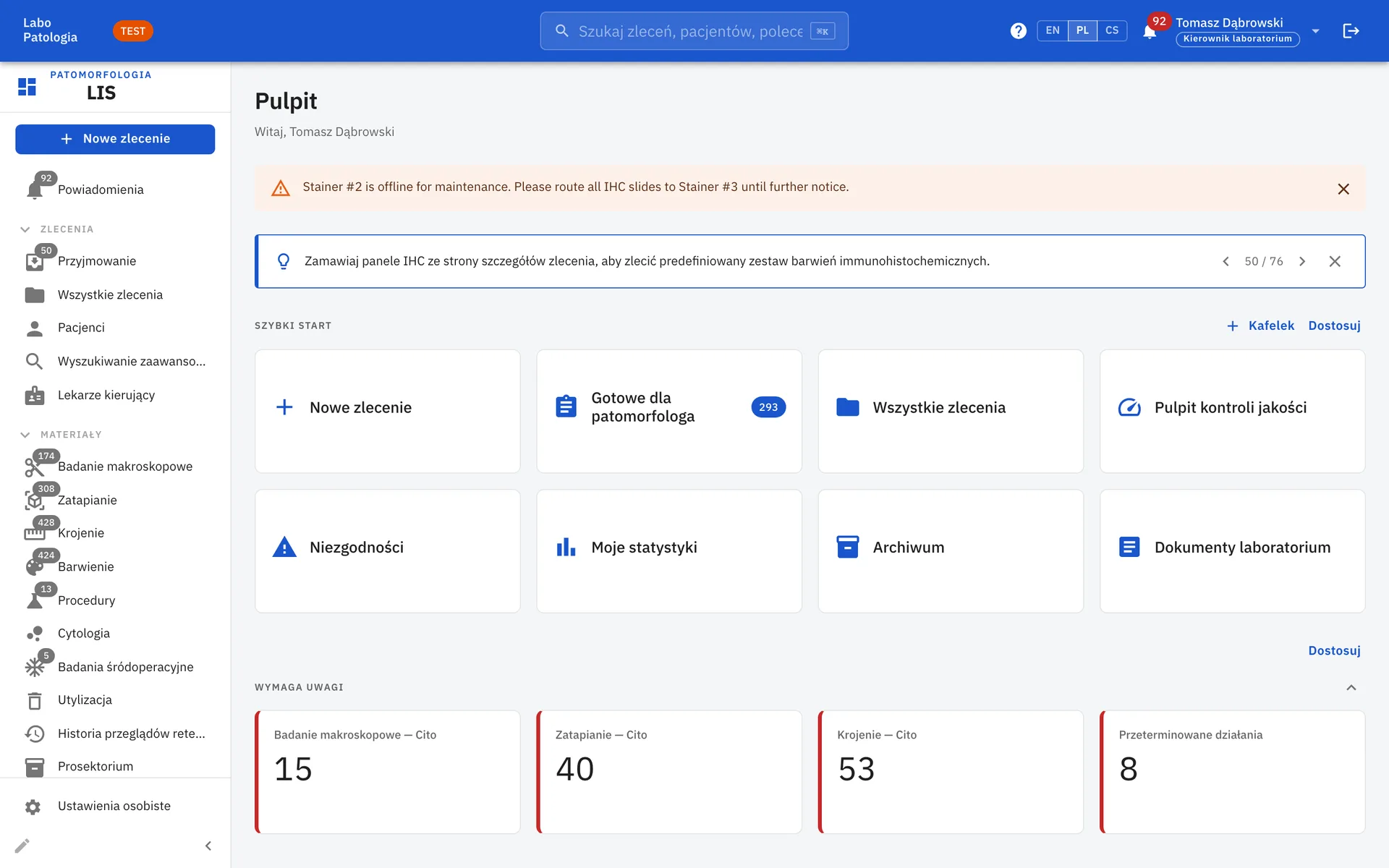
Task: Click the Kafelek add tile link
Action: click(x=1260, y=325)
